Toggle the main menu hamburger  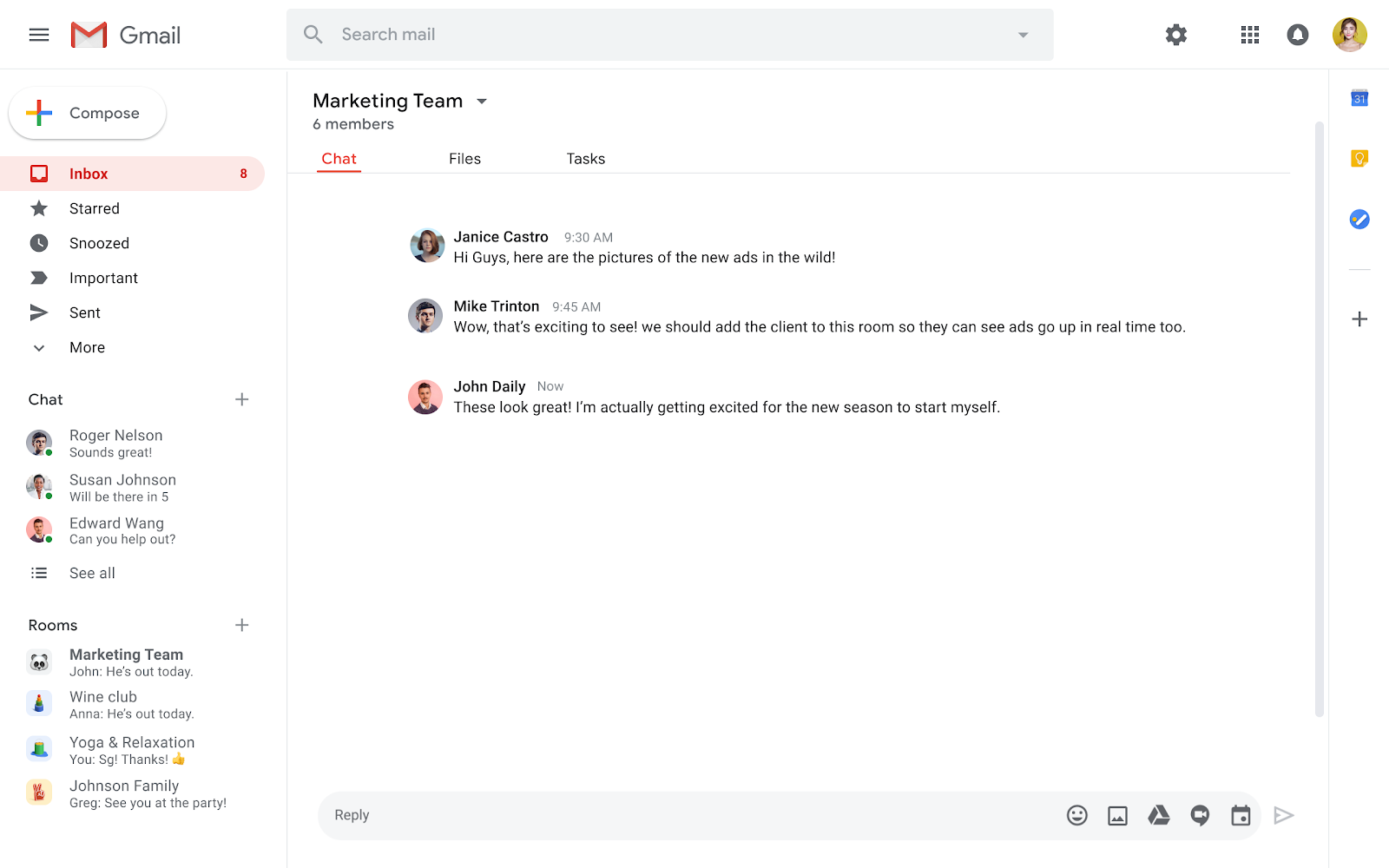point(39,35)
